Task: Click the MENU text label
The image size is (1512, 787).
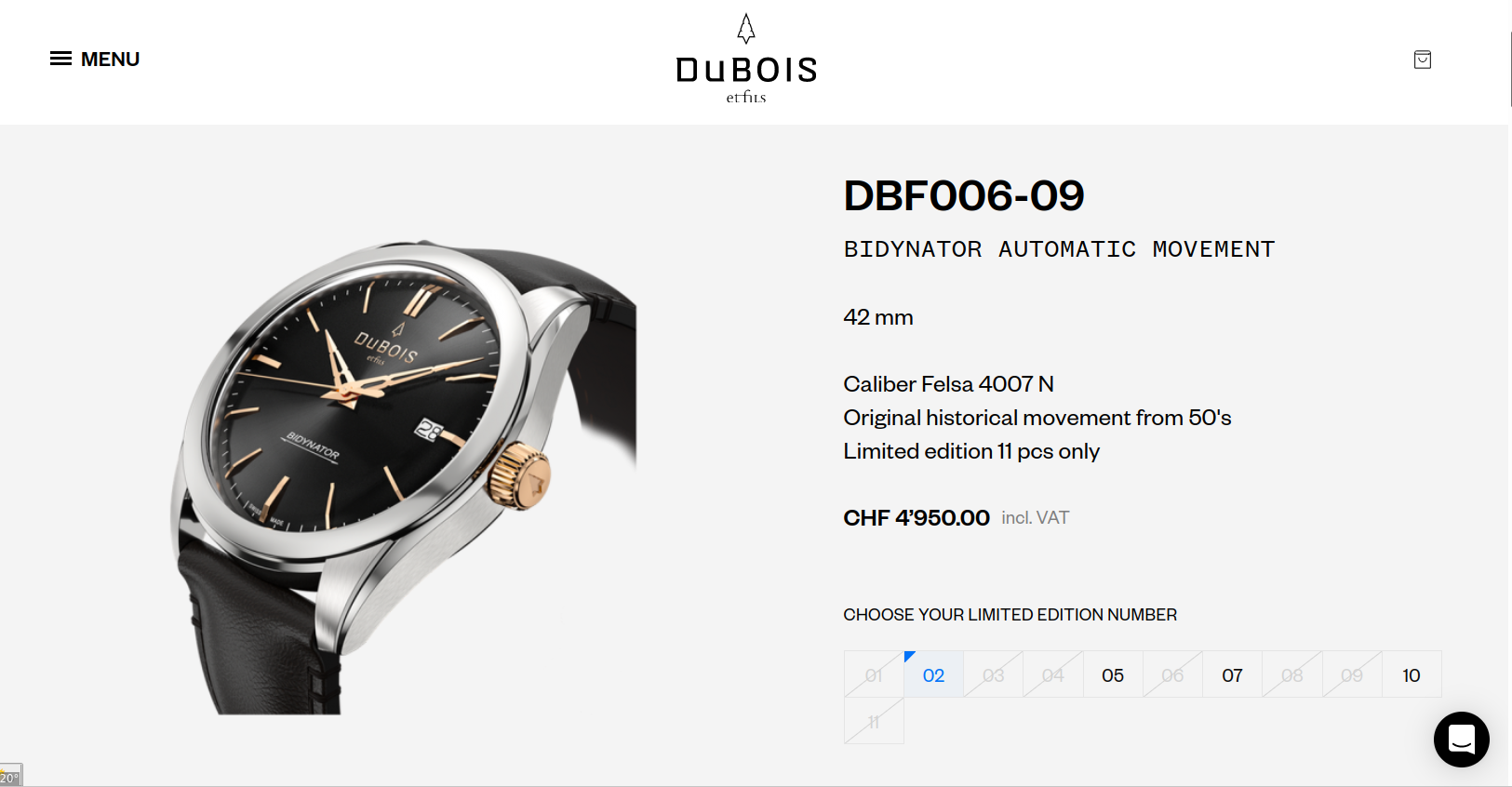Action: [110, 59]
